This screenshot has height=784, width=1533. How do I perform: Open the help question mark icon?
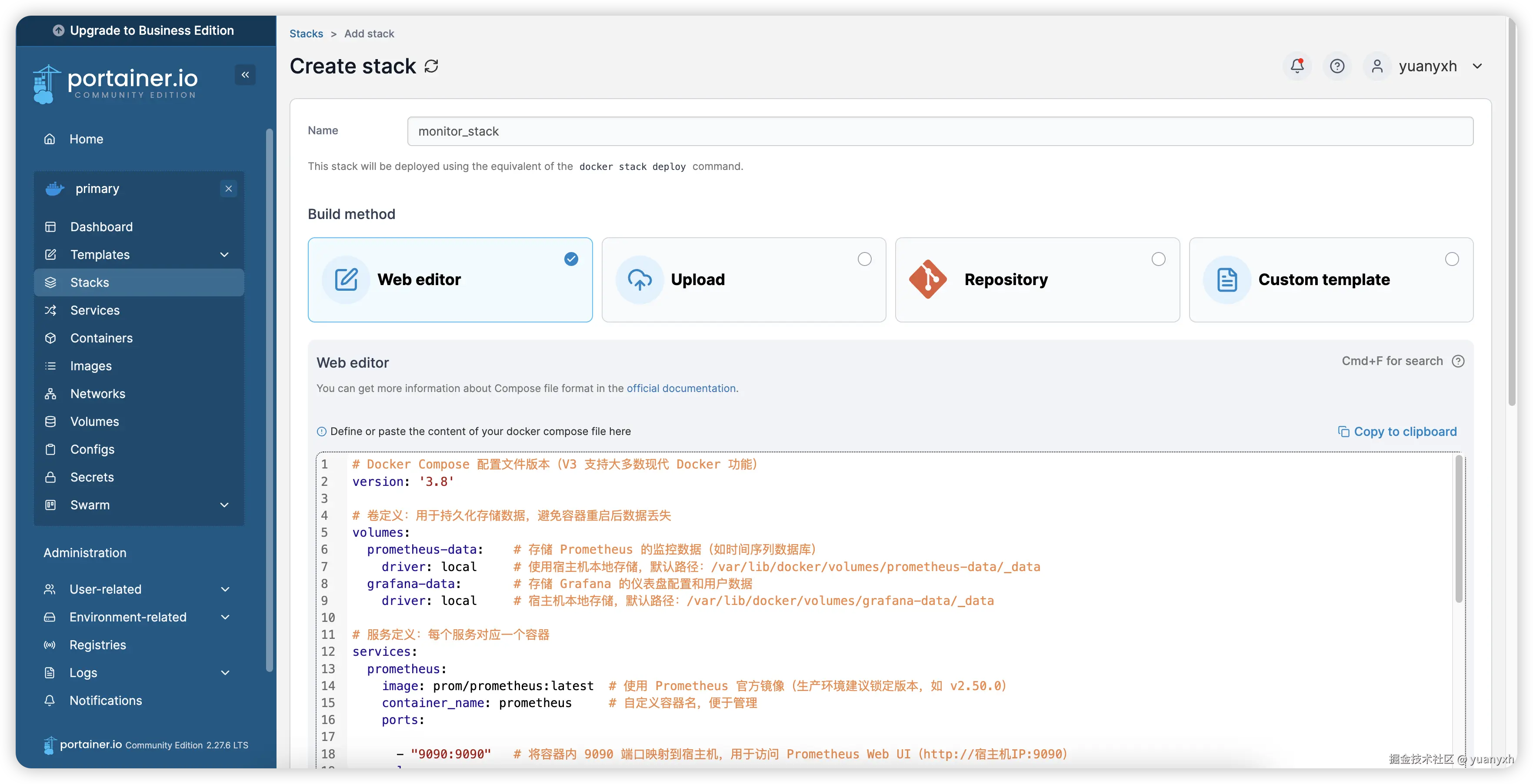(x=1337, y=66)
